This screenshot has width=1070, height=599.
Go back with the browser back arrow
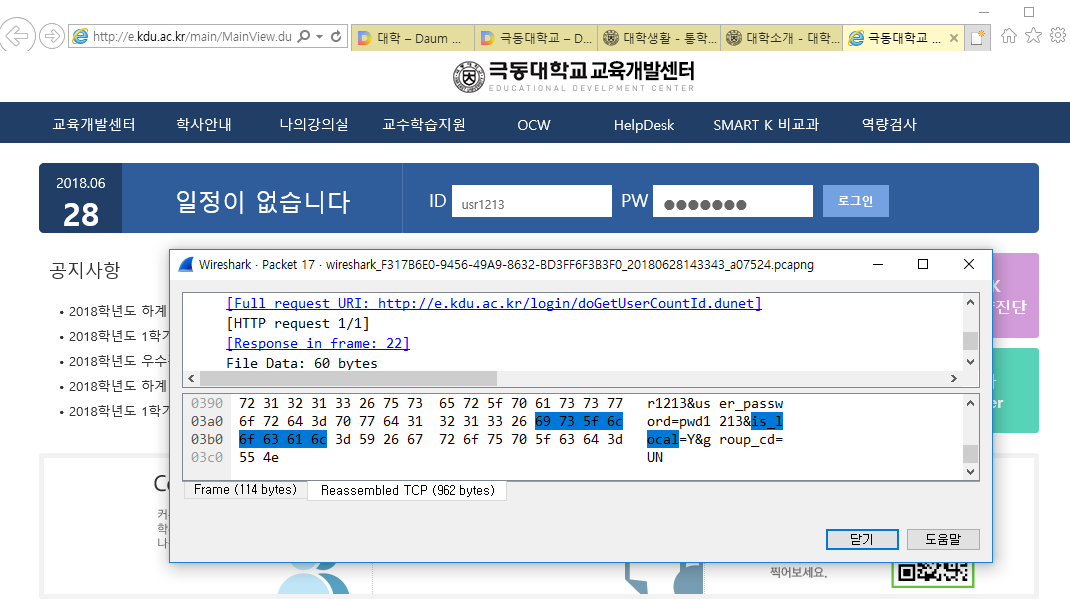click(17, 35)
